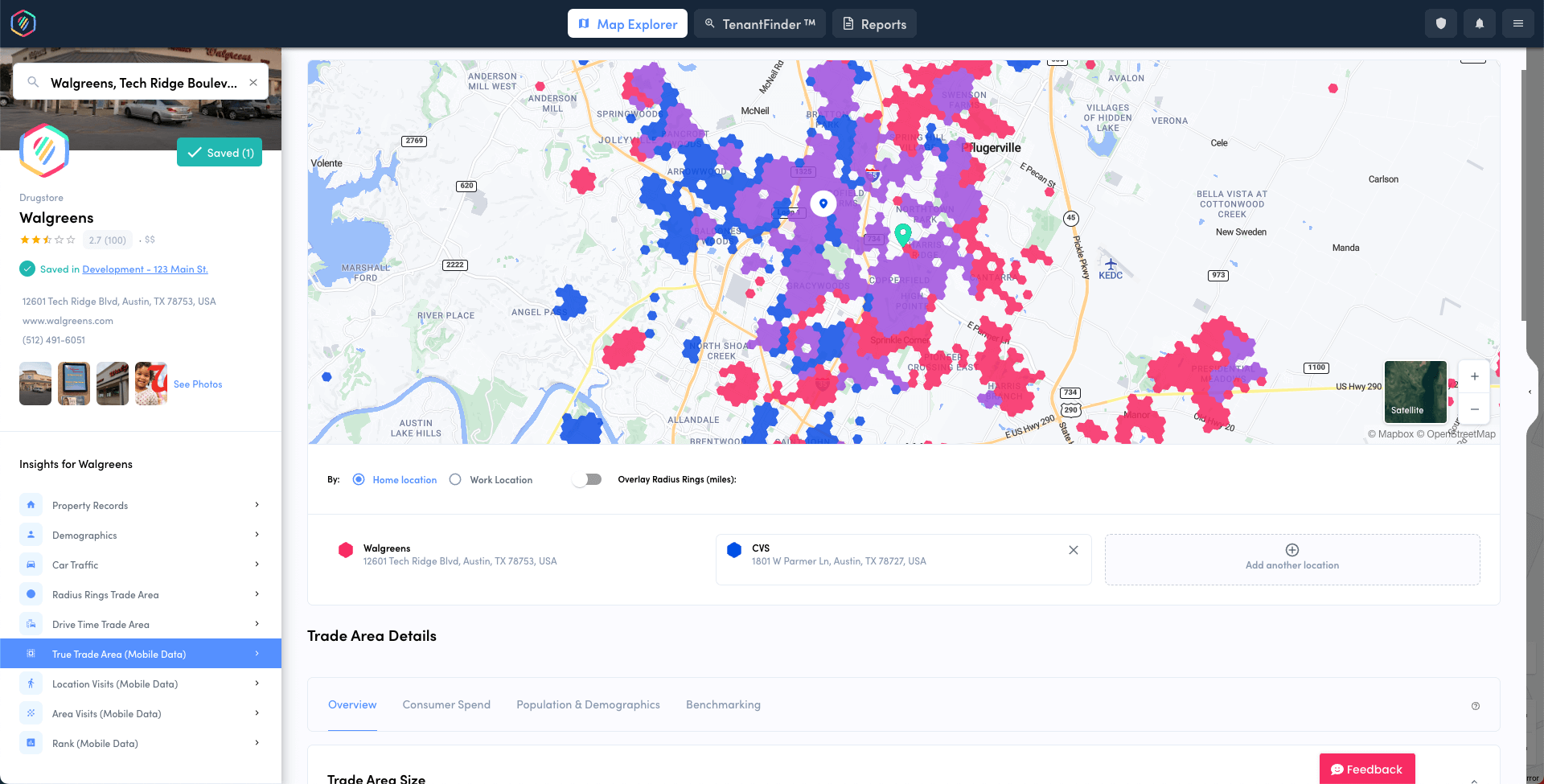This screenshot has width=1544, height=784.
Task: Expand Location Visits (Mobile Data) chevron
Action: [257, 683]
